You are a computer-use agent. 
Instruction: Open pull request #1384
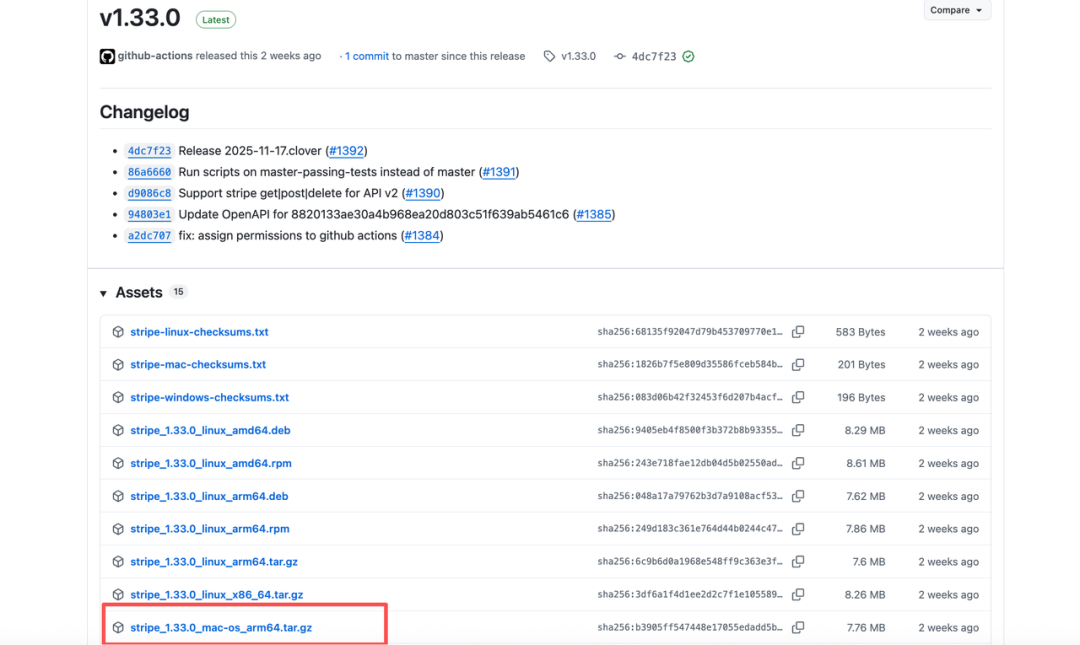tap(422, 236)
